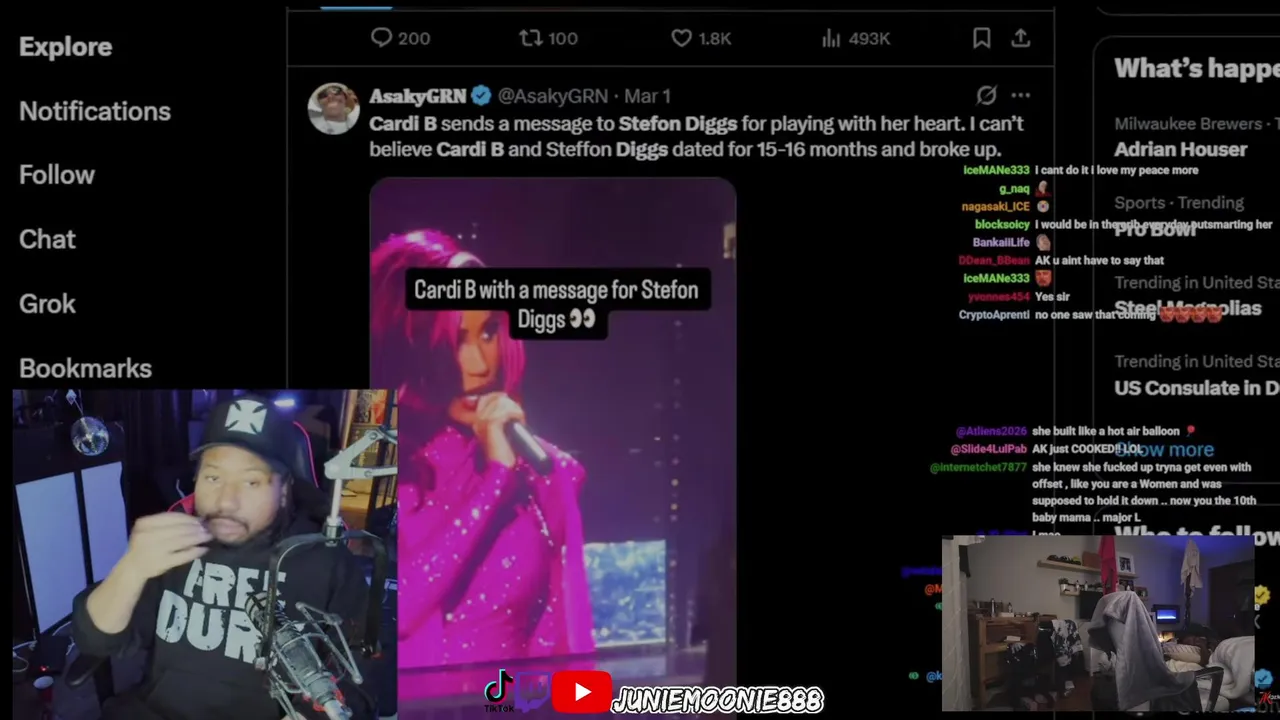Click the repost icon showing 100
Image resolution: width=1280 pixels, height=720 pixels.
(530, 38)
